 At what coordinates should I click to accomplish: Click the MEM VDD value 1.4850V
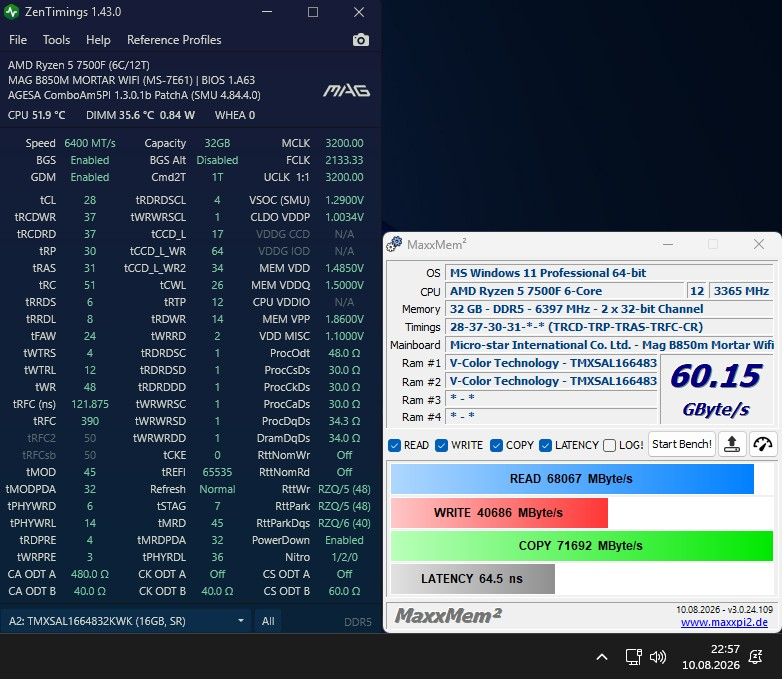pos(344,268)
